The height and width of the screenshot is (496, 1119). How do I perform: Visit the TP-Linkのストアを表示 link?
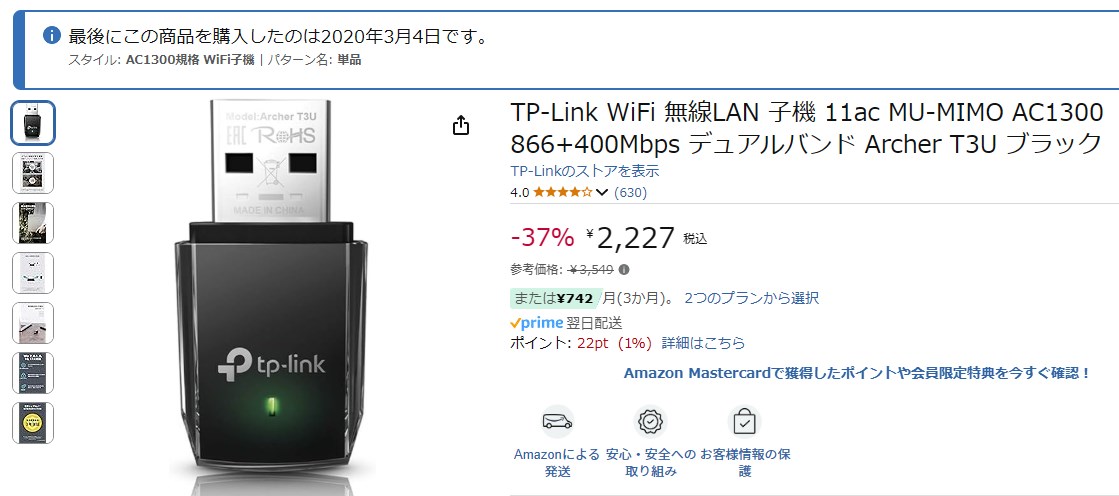pos(585,171)
